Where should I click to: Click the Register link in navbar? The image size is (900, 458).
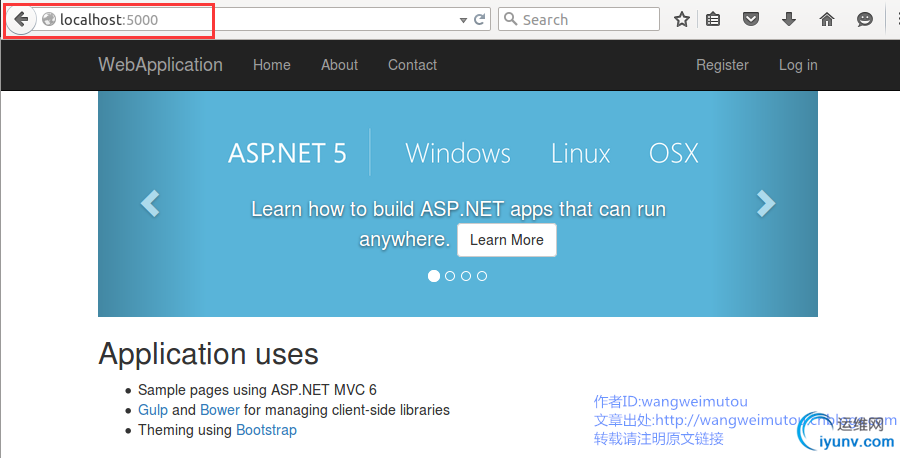click(x=722, y=65)
